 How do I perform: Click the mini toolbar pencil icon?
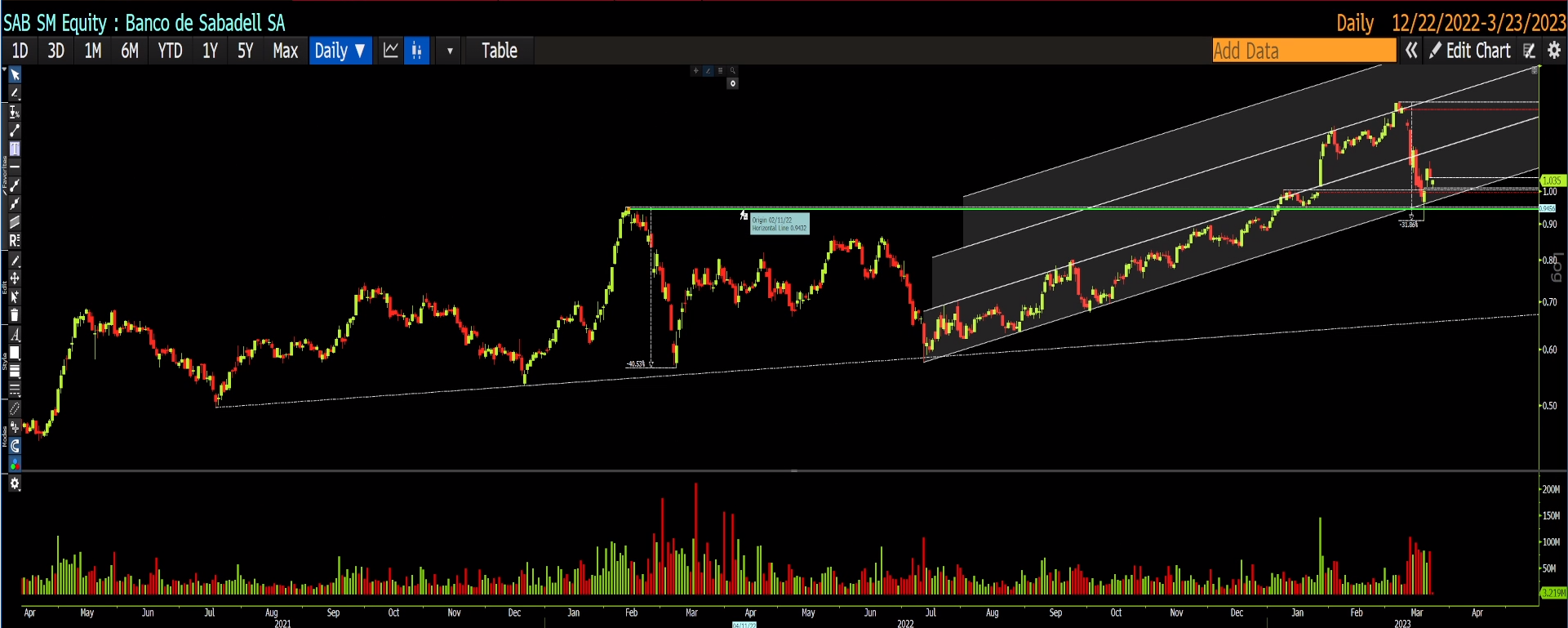point(708,71)
